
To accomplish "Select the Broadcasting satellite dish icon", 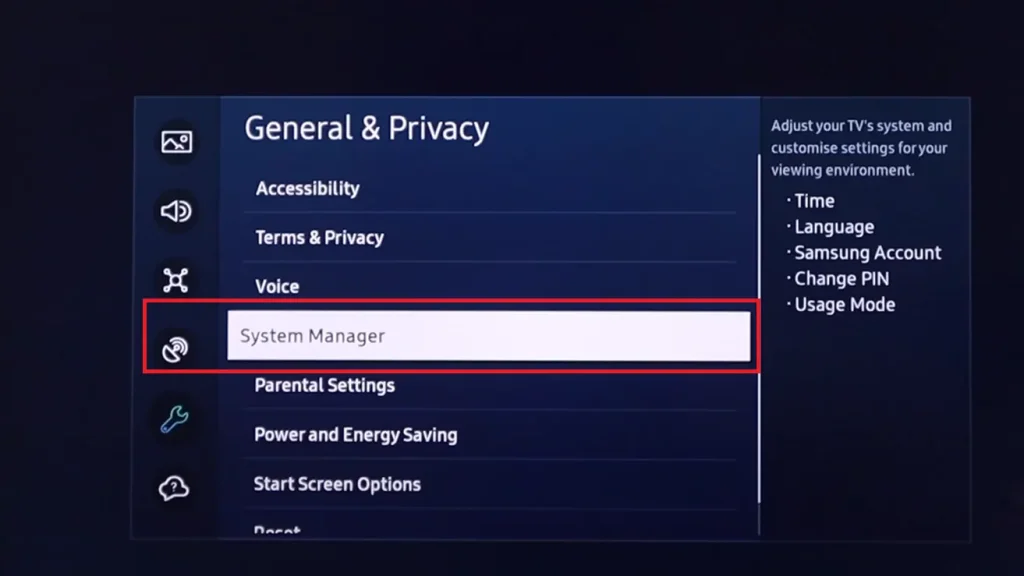I will [x=175, y=349].
